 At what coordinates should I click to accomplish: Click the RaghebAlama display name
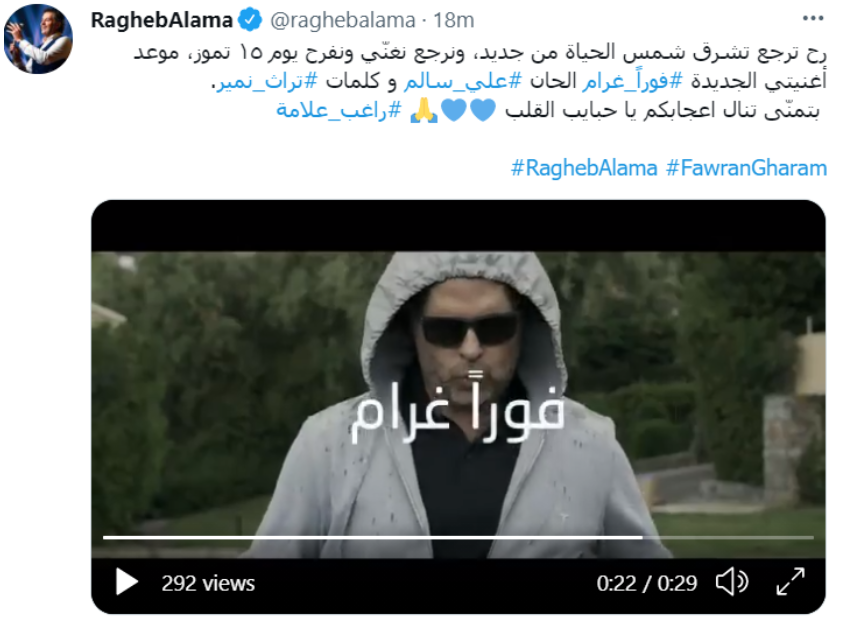click(161, 20)
